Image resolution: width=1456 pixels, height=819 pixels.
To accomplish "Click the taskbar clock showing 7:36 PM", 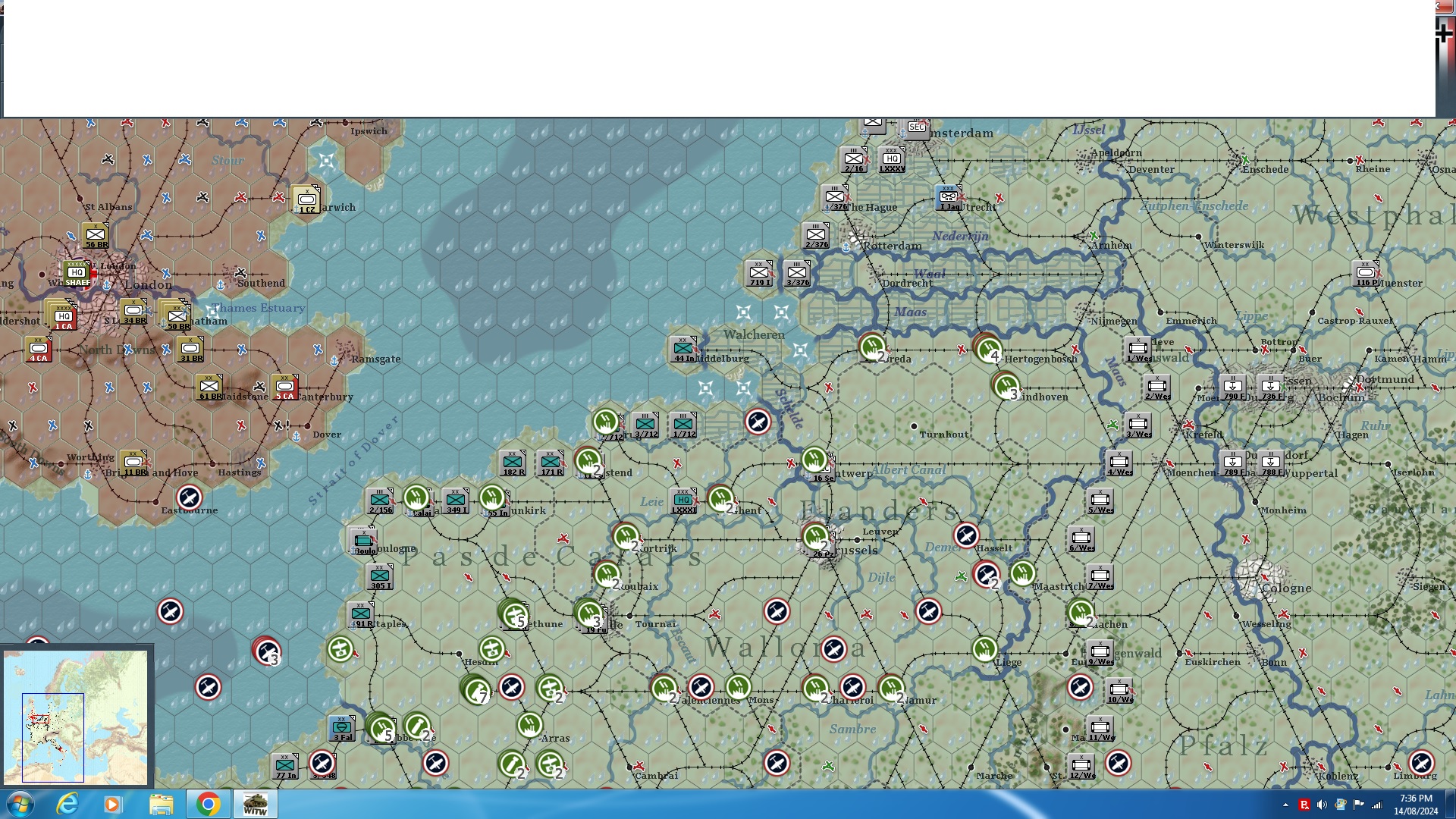I will pos(1415,804).
